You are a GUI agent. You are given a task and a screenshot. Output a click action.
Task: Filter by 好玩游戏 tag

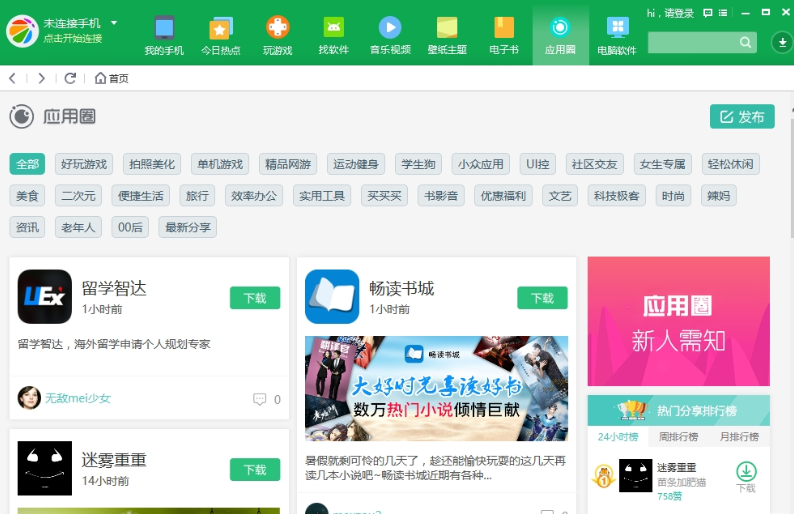[x=84, y=164]
